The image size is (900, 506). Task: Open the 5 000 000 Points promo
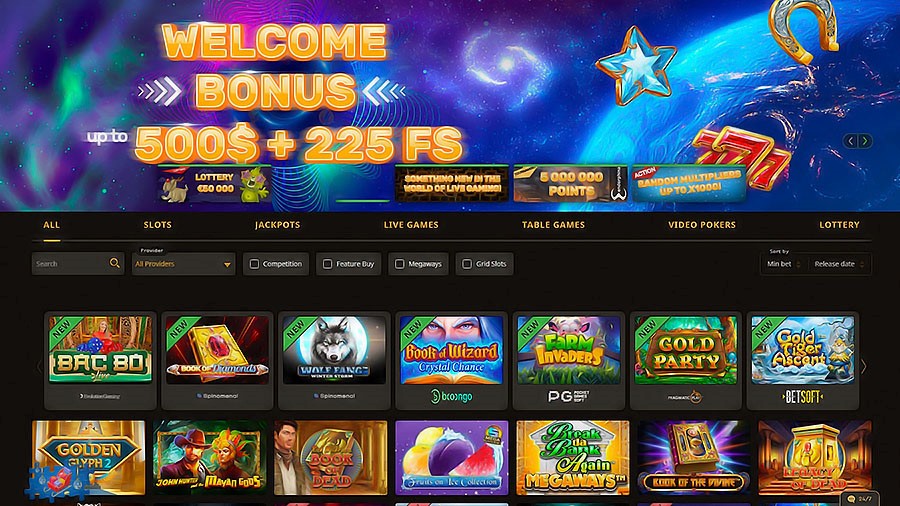(x=570, y=184)
